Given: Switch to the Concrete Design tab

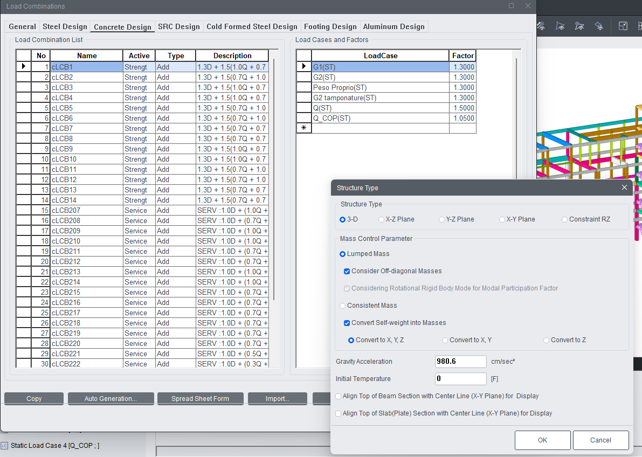Looking at the screenshot, I should pos(122,27).
